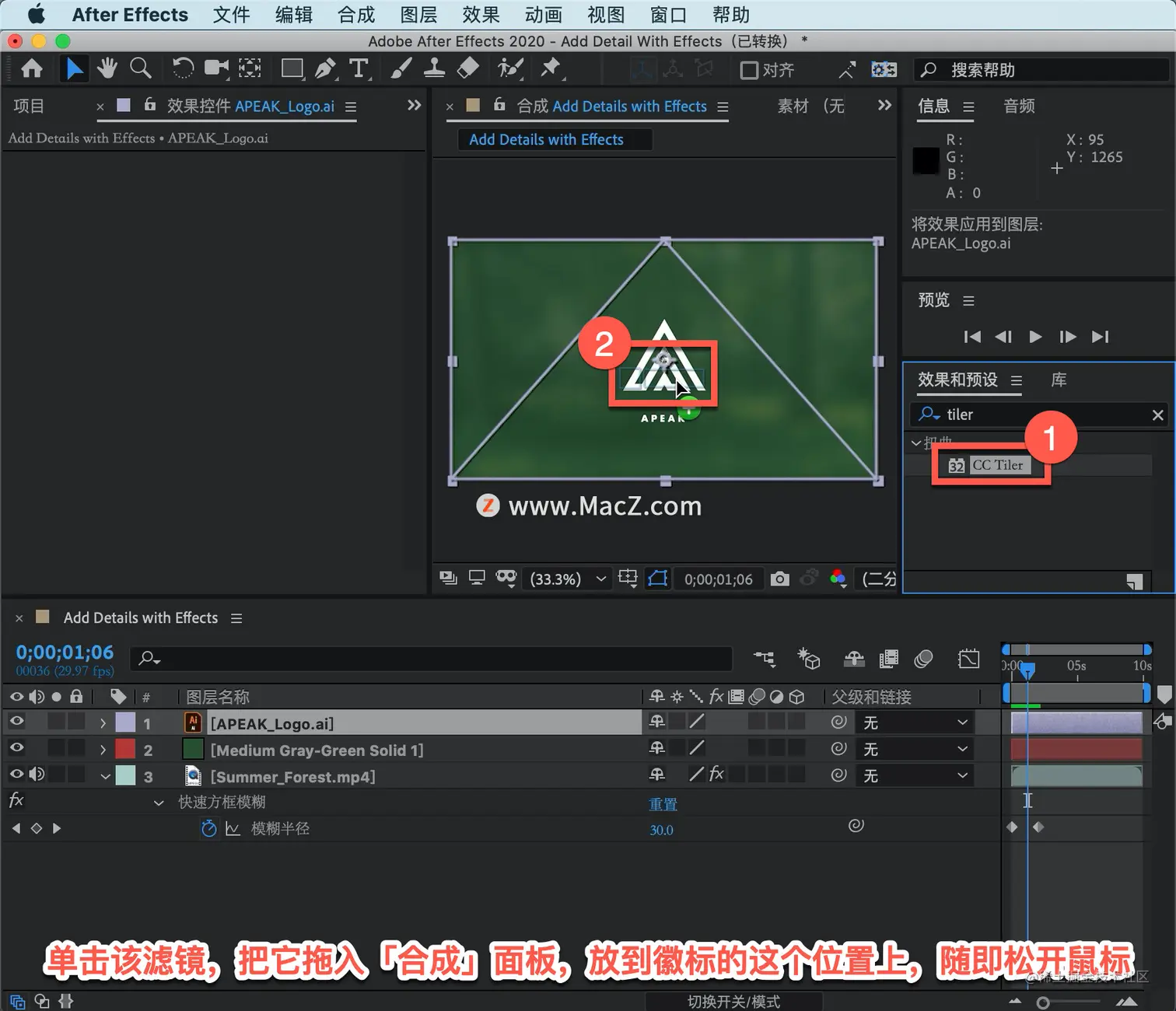Screen dimensions: 1176x1011
Task: Enable frame blending icon in timeline
Action: click(x=888, y=659)
